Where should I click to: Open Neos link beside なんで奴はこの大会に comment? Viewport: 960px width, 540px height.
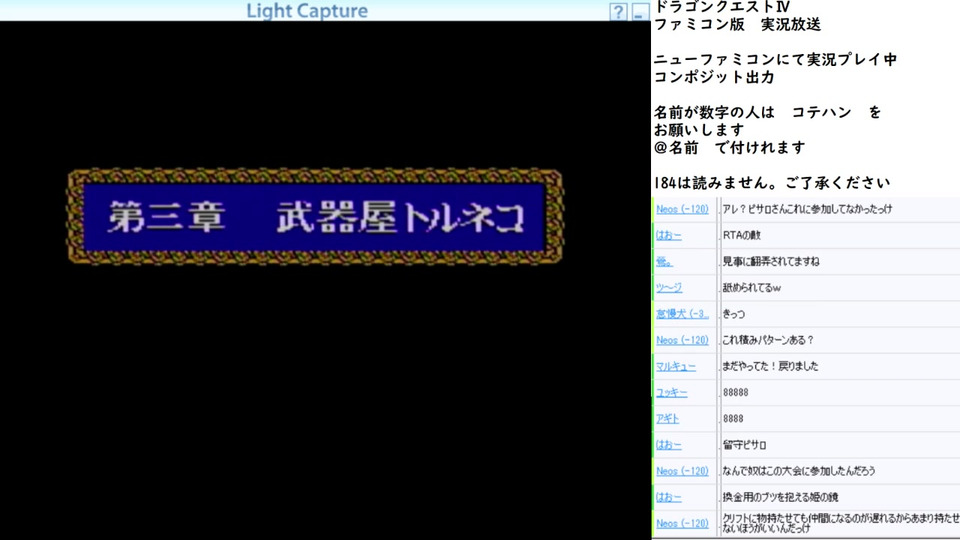click(x=682, y=471)
